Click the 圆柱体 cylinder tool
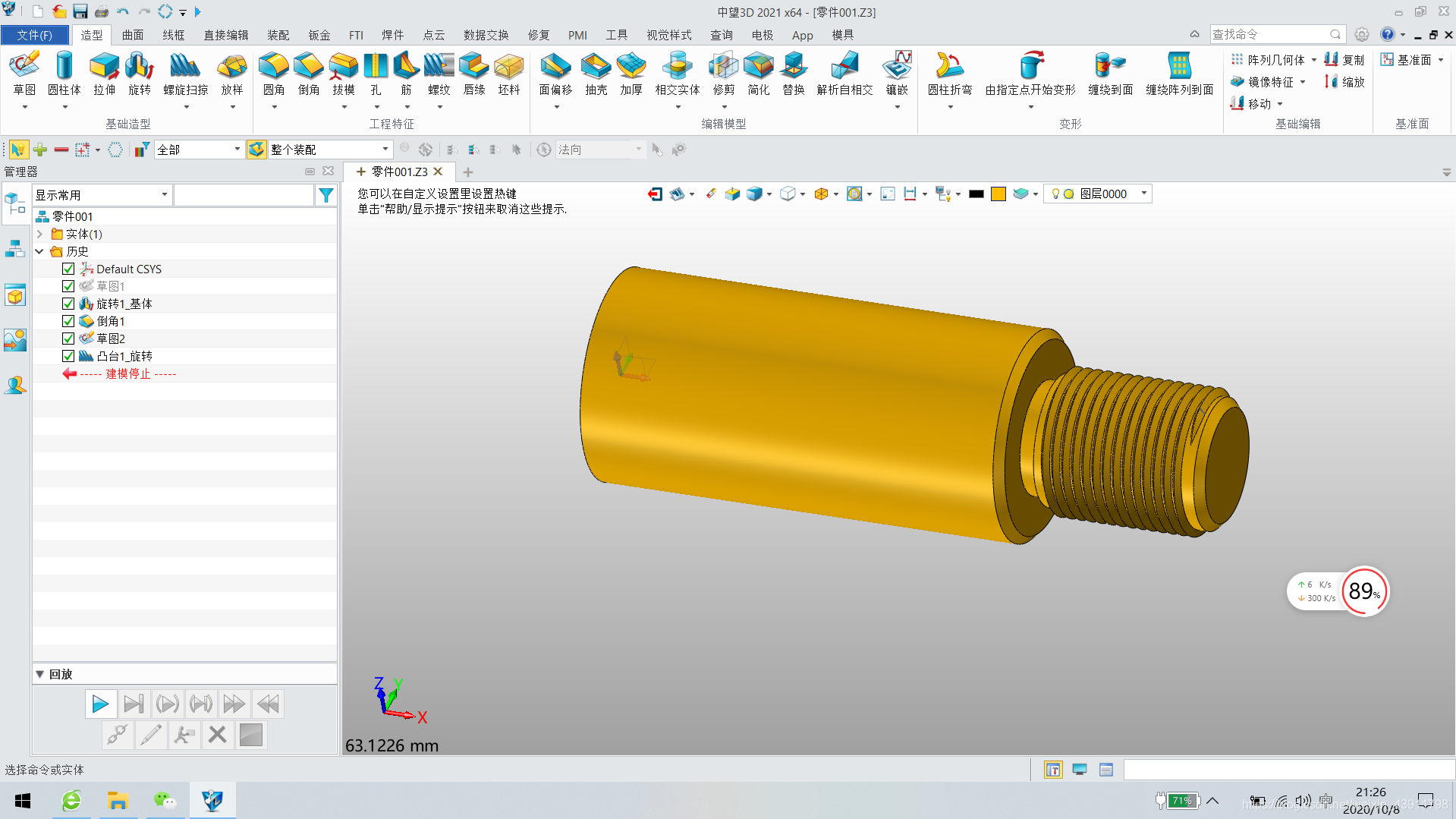The image size is (1456, 819). click(x=64, y=74)
